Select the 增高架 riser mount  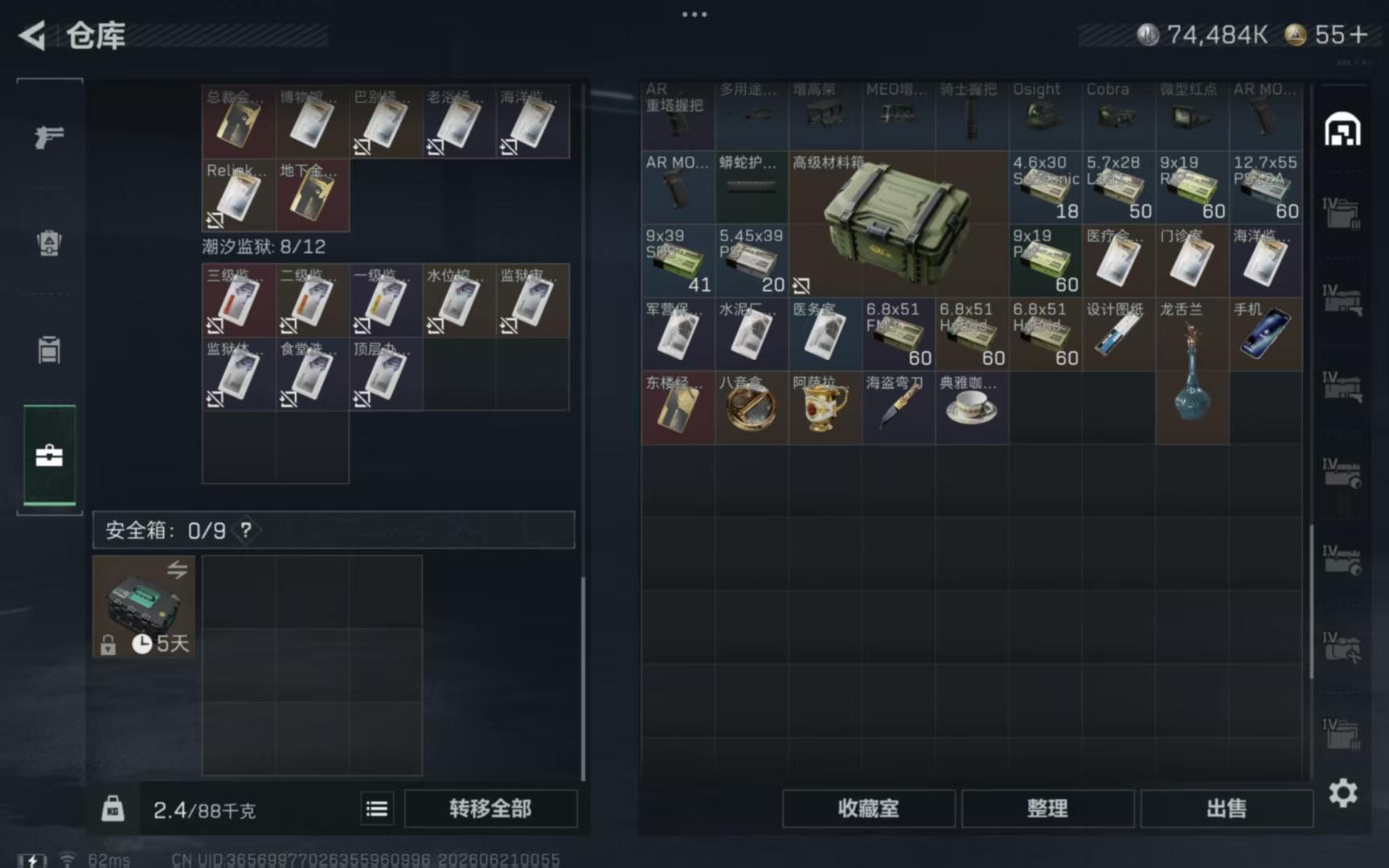point(825,114)
